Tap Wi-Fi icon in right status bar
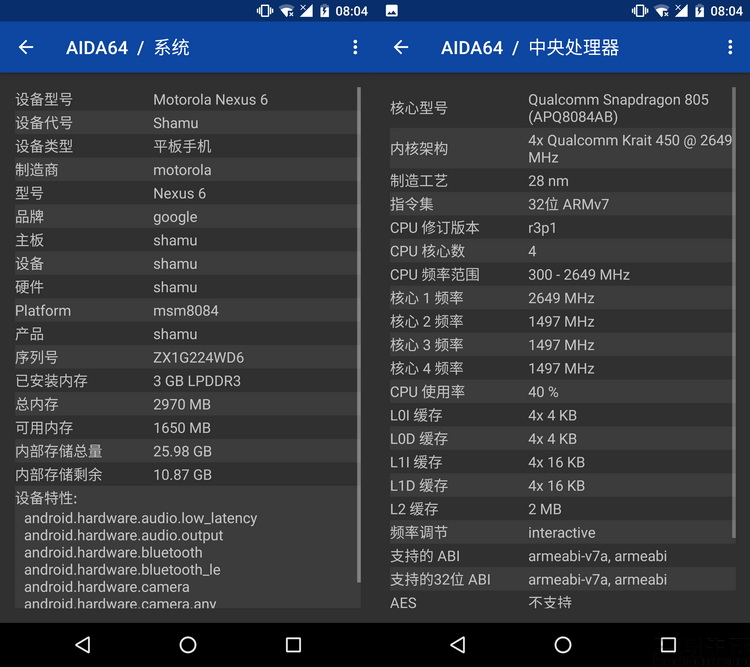Viewport: 750px width, 667px height. [x=662, y=11]
